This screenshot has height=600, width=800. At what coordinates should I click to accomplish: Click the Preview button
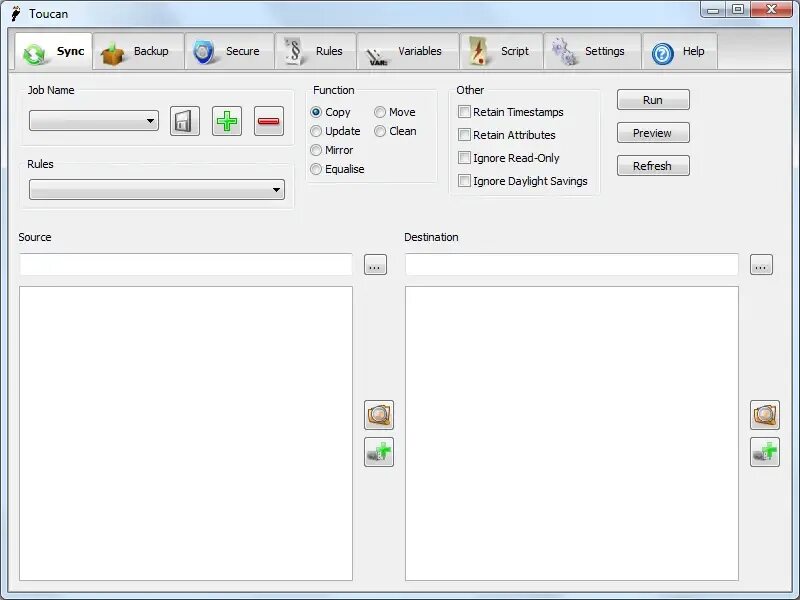652,132
